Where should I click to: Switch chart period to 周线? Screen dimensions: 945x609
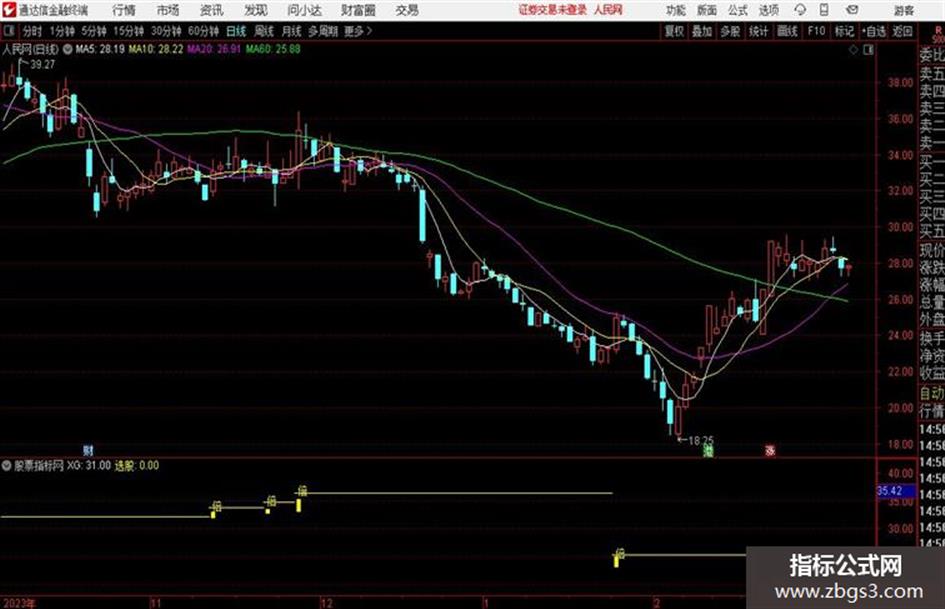(x=264, y=31)
